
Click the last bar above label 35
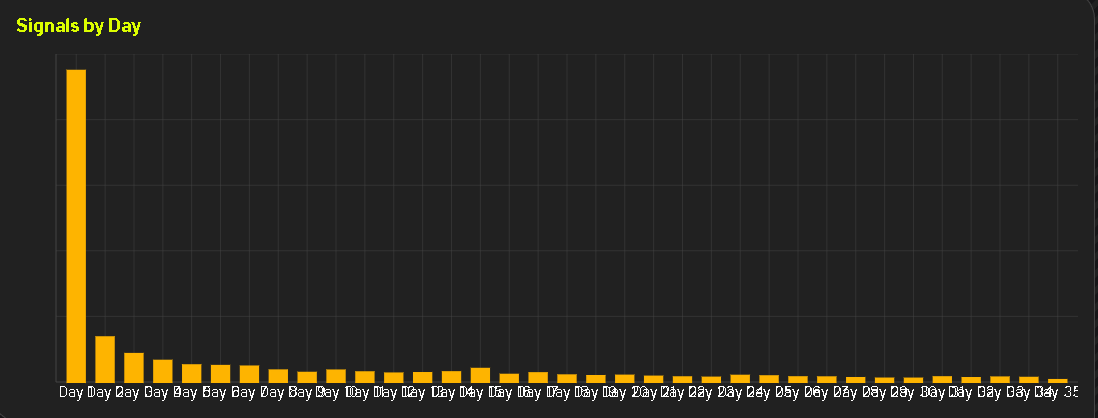pos(1057,380)
